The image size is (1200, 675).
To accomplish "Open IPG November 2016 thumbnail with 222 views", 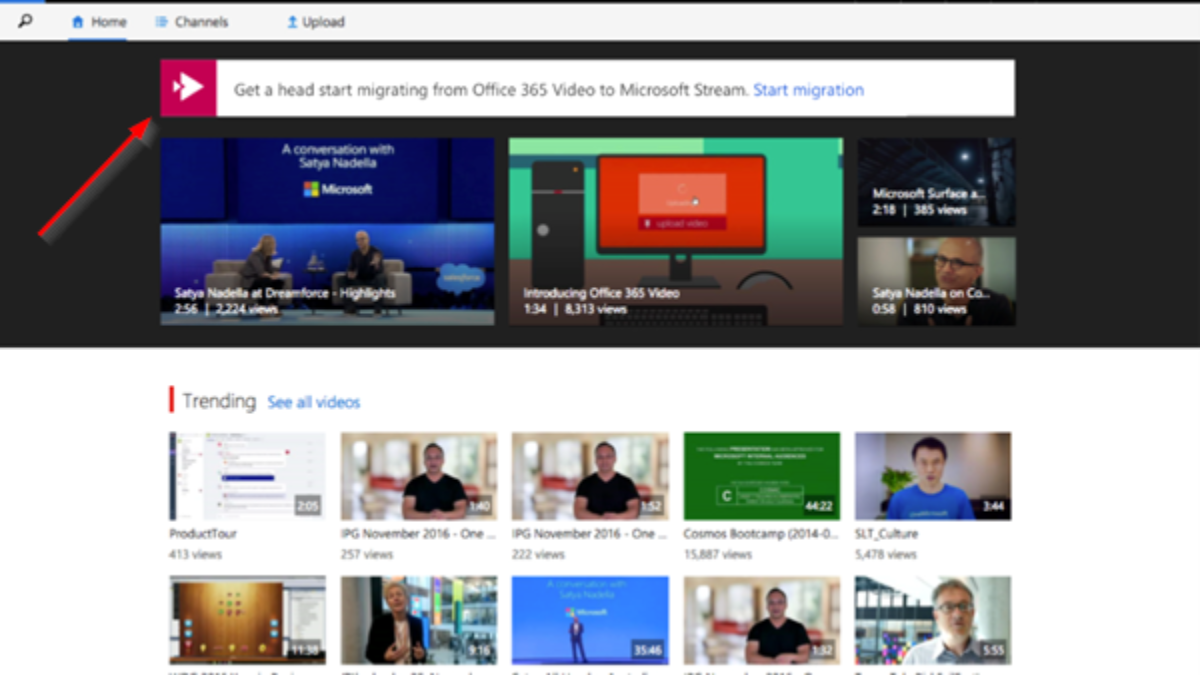I will (x=590, y=476).
